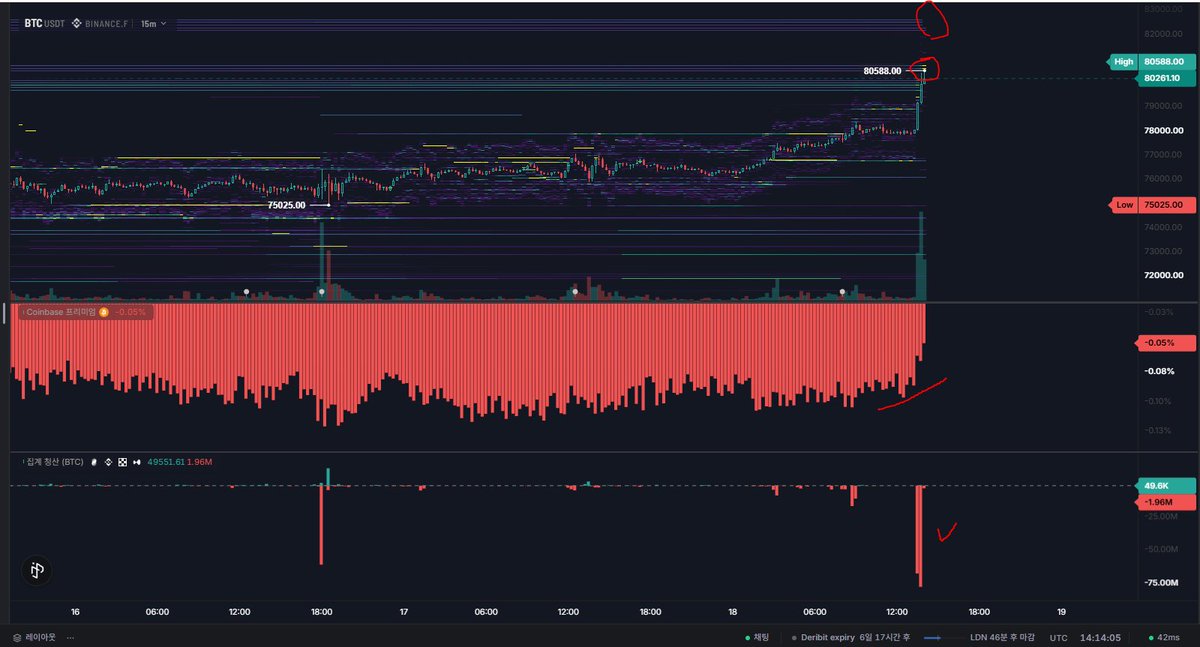Click the Binance diamond icon in the liquidation legend

[108, 462]
